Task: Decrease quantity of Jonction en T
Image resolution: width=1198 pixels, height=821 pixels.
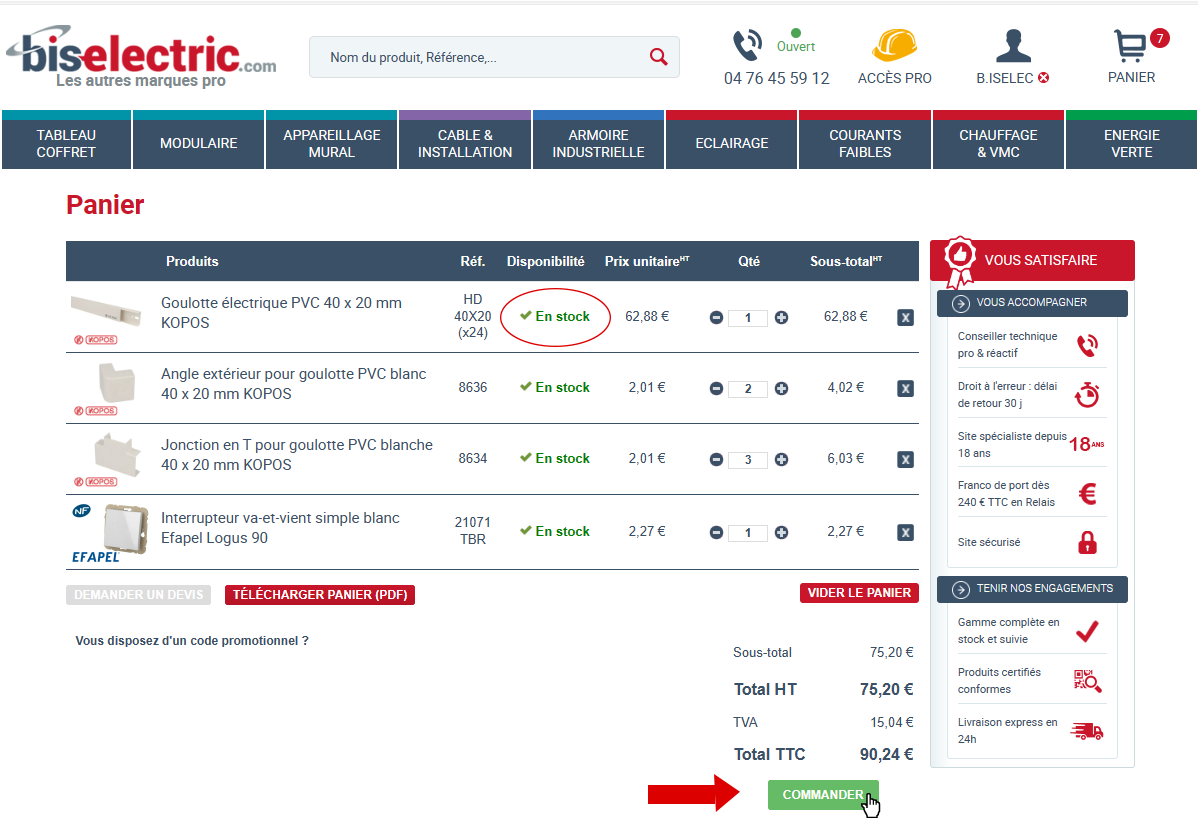Action: click(716, 459)
